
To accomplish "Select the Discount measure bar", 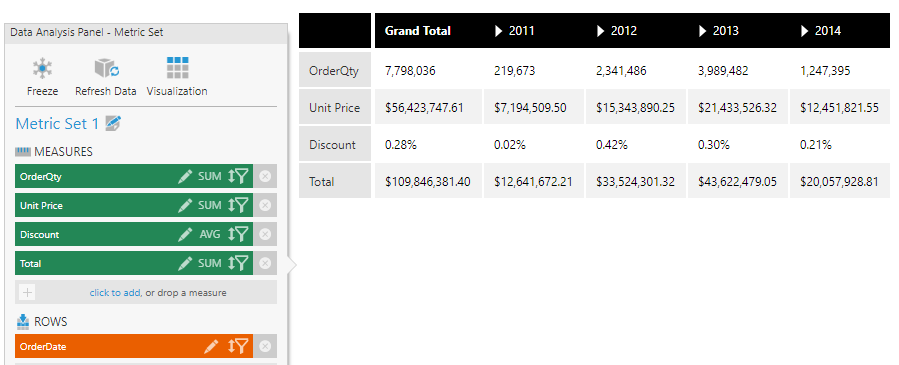I will click(x=134, y=234).
